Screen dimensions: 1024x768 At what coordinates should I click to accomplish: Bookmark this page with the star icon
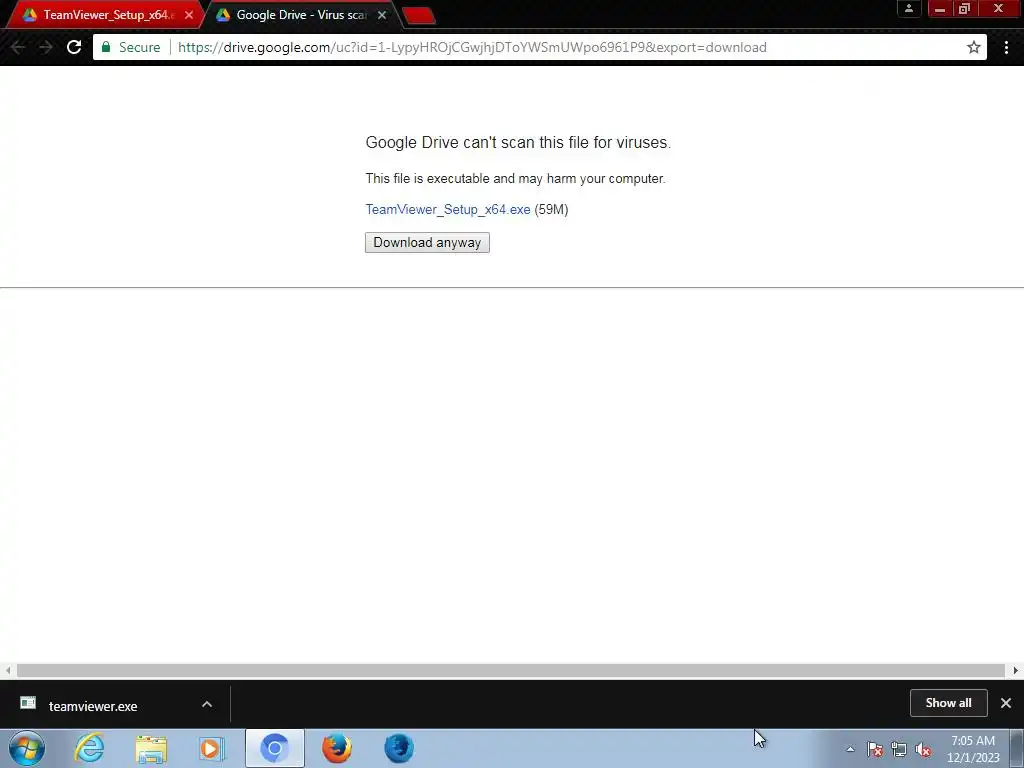(x=974, y=47)
